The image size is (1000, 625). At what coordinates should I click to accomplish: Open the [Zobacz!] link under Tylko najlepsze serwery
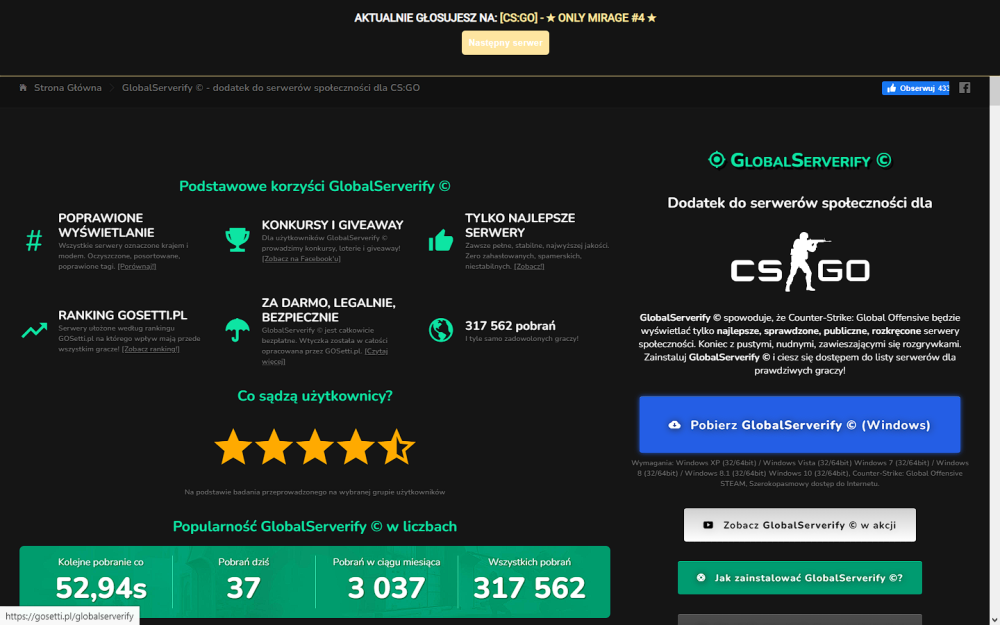click(529, 267)
